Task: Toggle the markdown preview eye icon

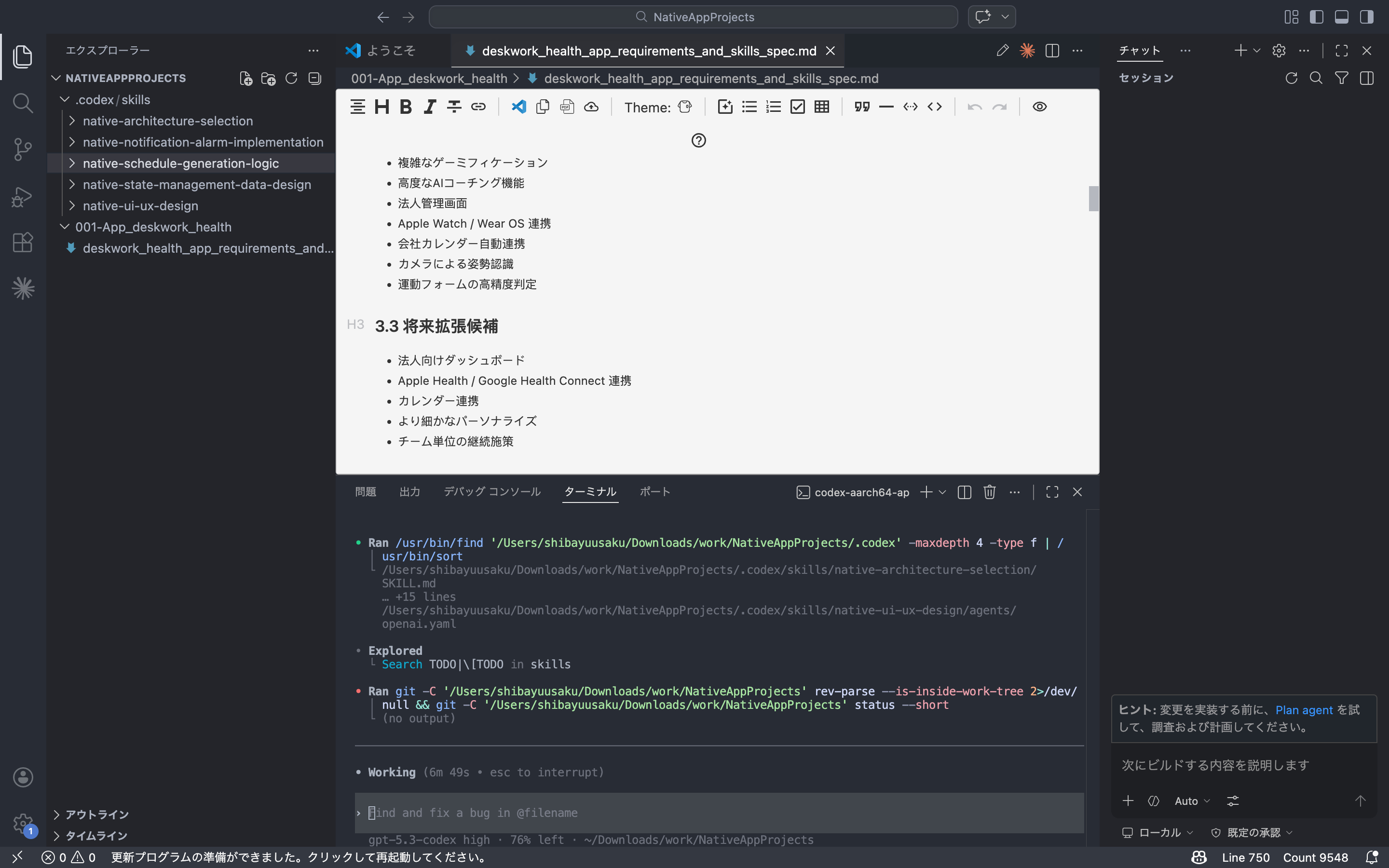Action: tap(1039, 107)
